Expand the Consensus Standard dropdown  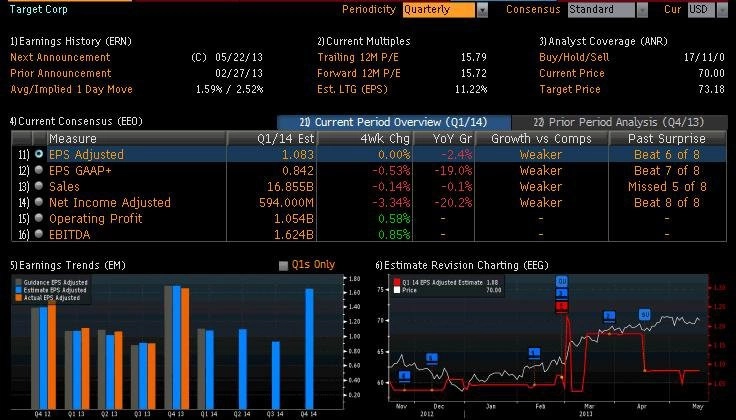(626, 10)
